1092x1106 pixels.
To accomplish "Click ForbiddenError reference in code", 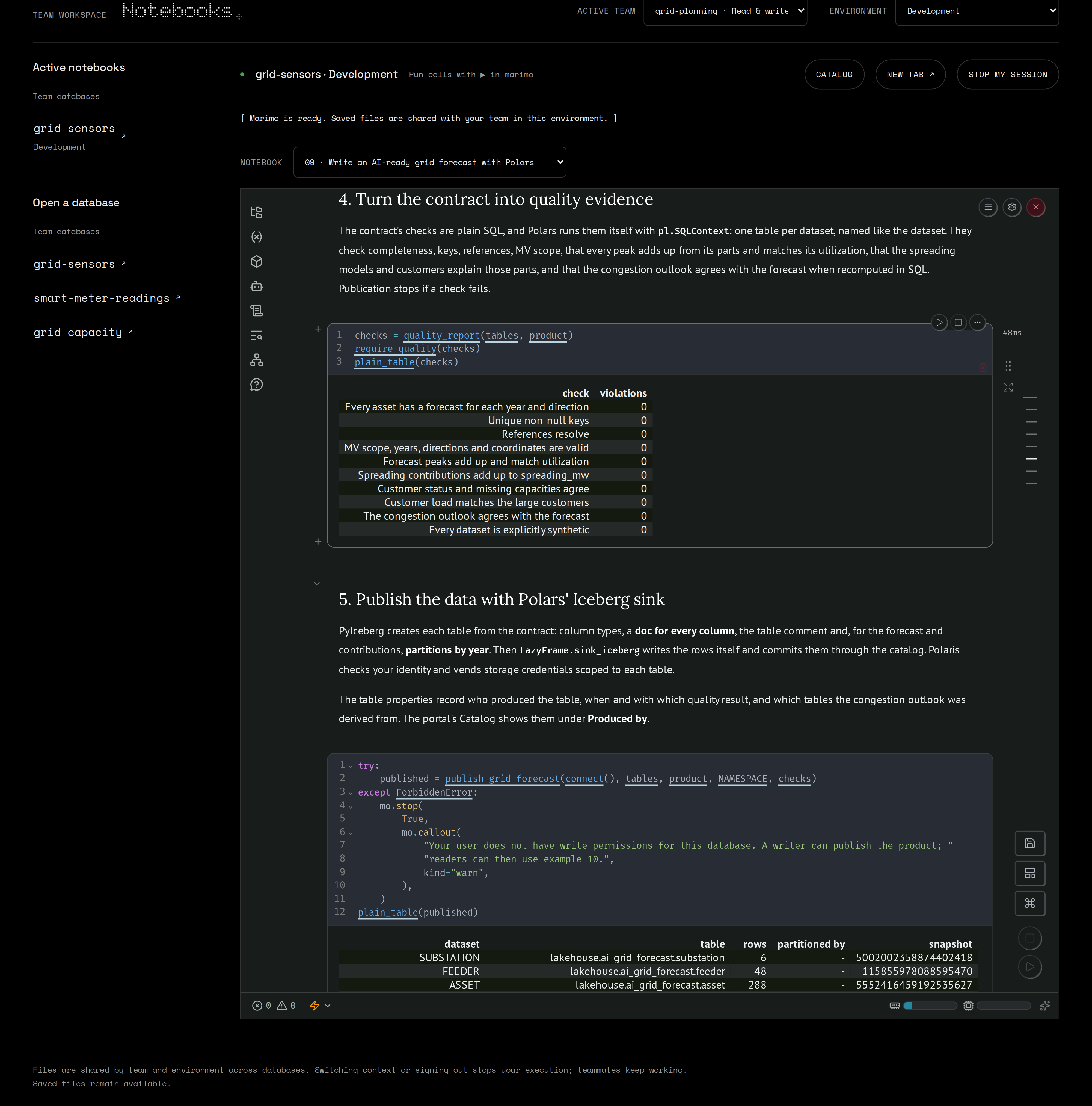I will click(x=434, y=793).
